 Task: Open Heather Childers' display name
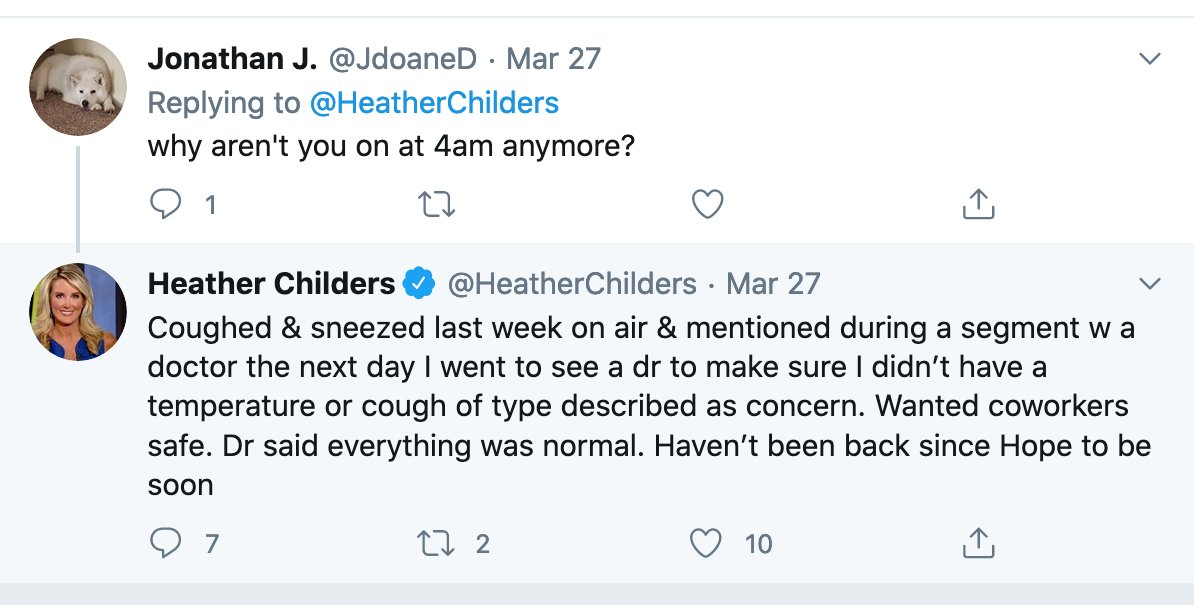click(271, 283)
